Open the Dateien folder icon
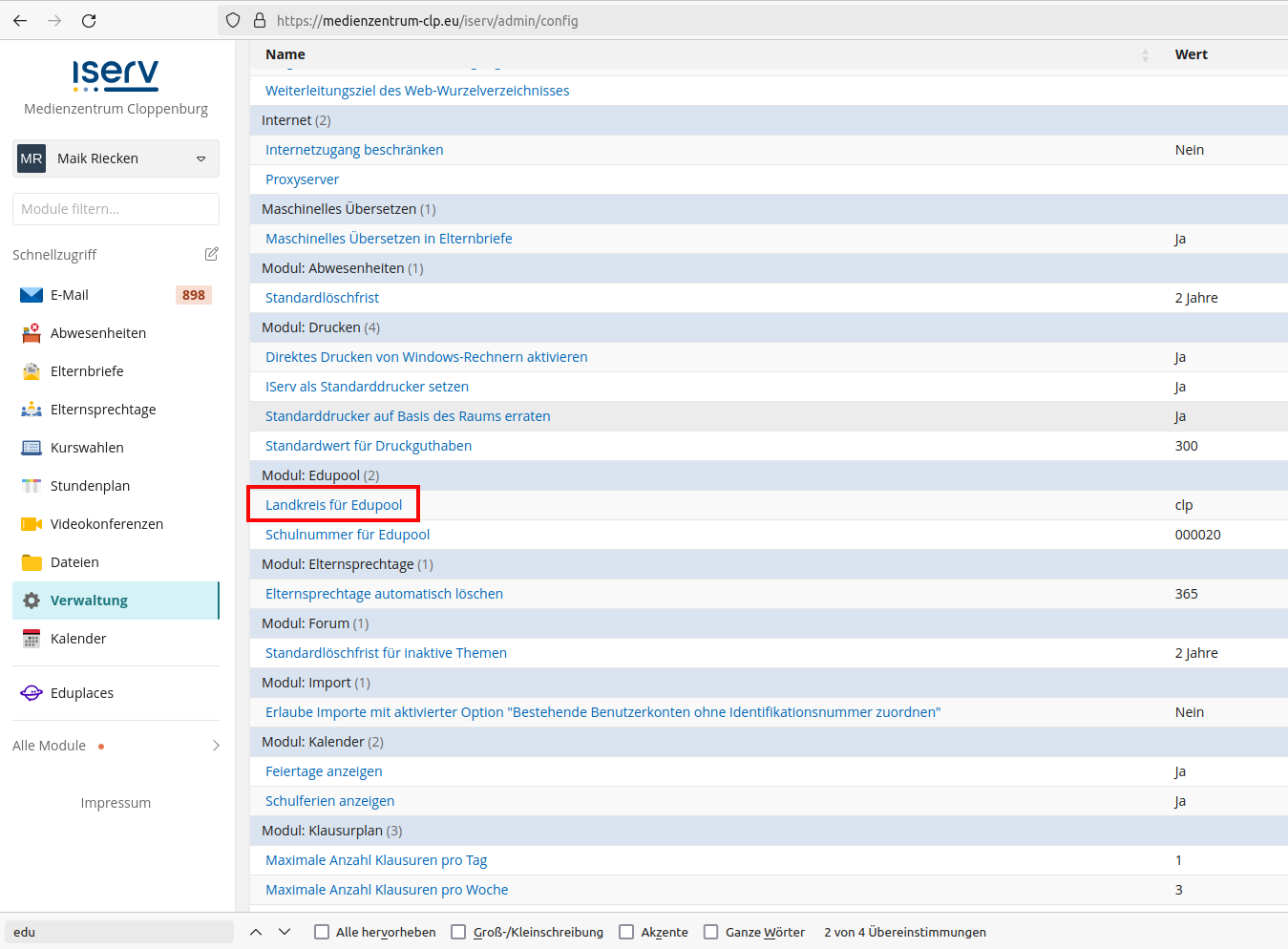 pos(32,562)
